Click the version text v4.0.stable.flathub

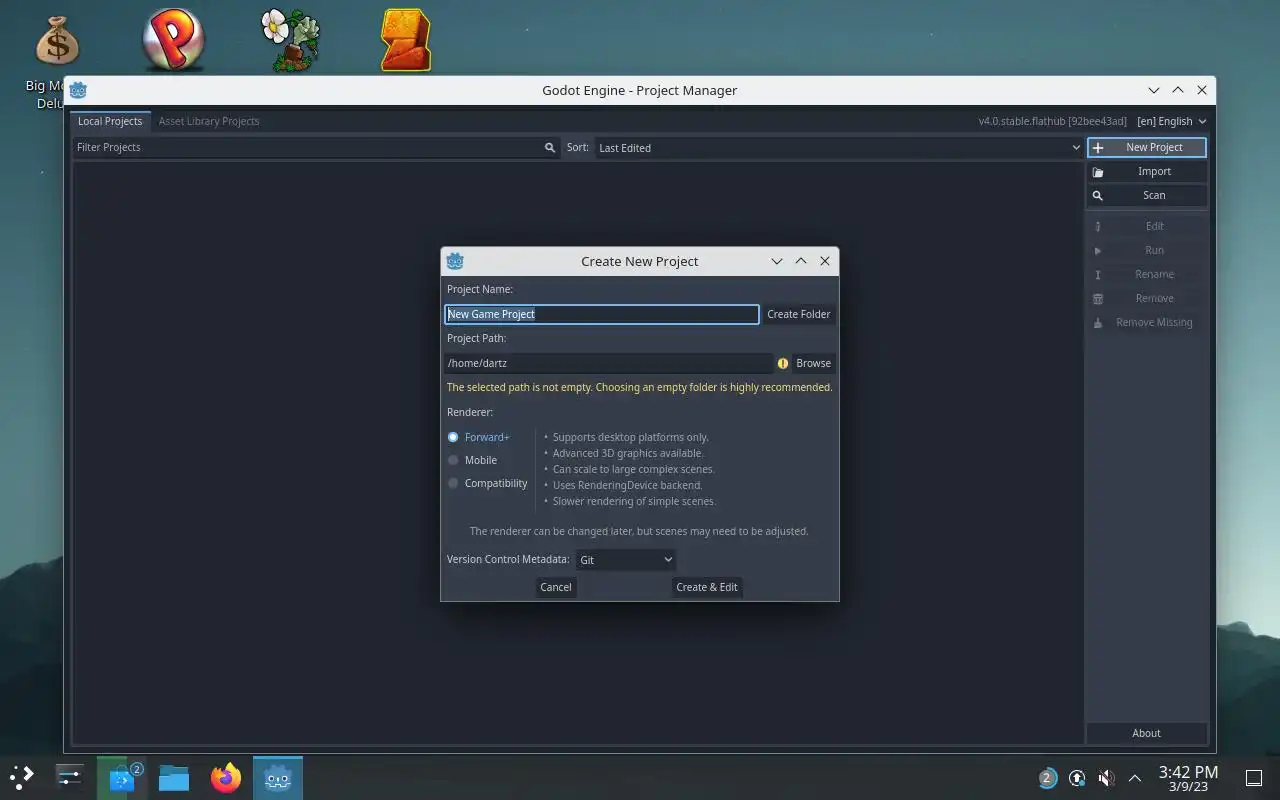point(1052,121)
